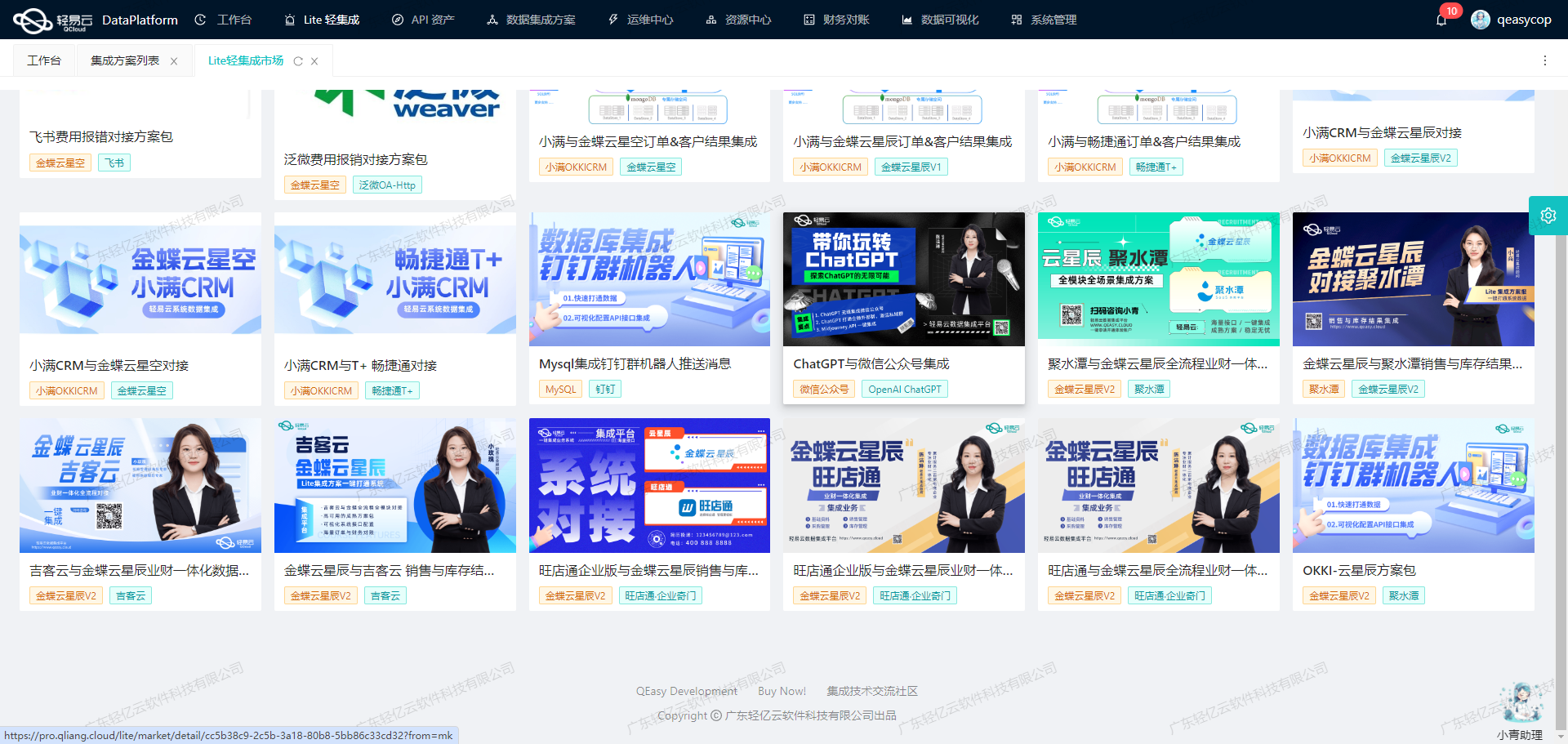Click the 金蝶云星辰V1 tag
The image size is (1568, 744).
click(911, 167)
